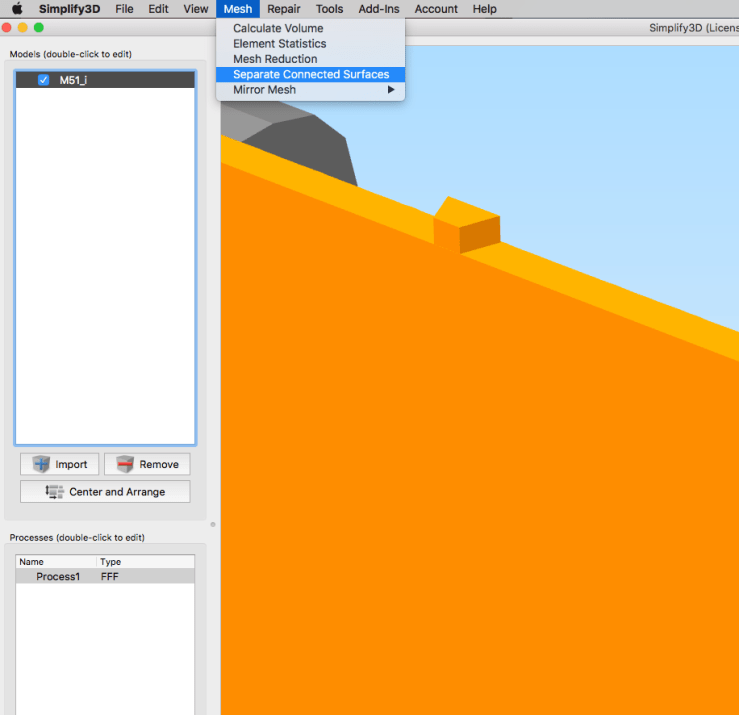Viewport: 739px width, 715px height.
Task: Choose Calculate Volume from Mesh menu
Action: click(x=310, y=28)
